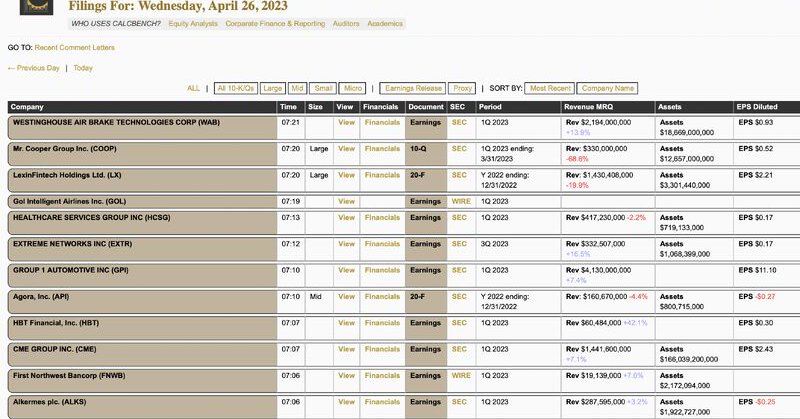Image resolution: width=800 pixels, height=419 pixels.
Task: View the Mr. Cooper Group 10-Q
Action: pyautogui.click(x=346, y=149)
